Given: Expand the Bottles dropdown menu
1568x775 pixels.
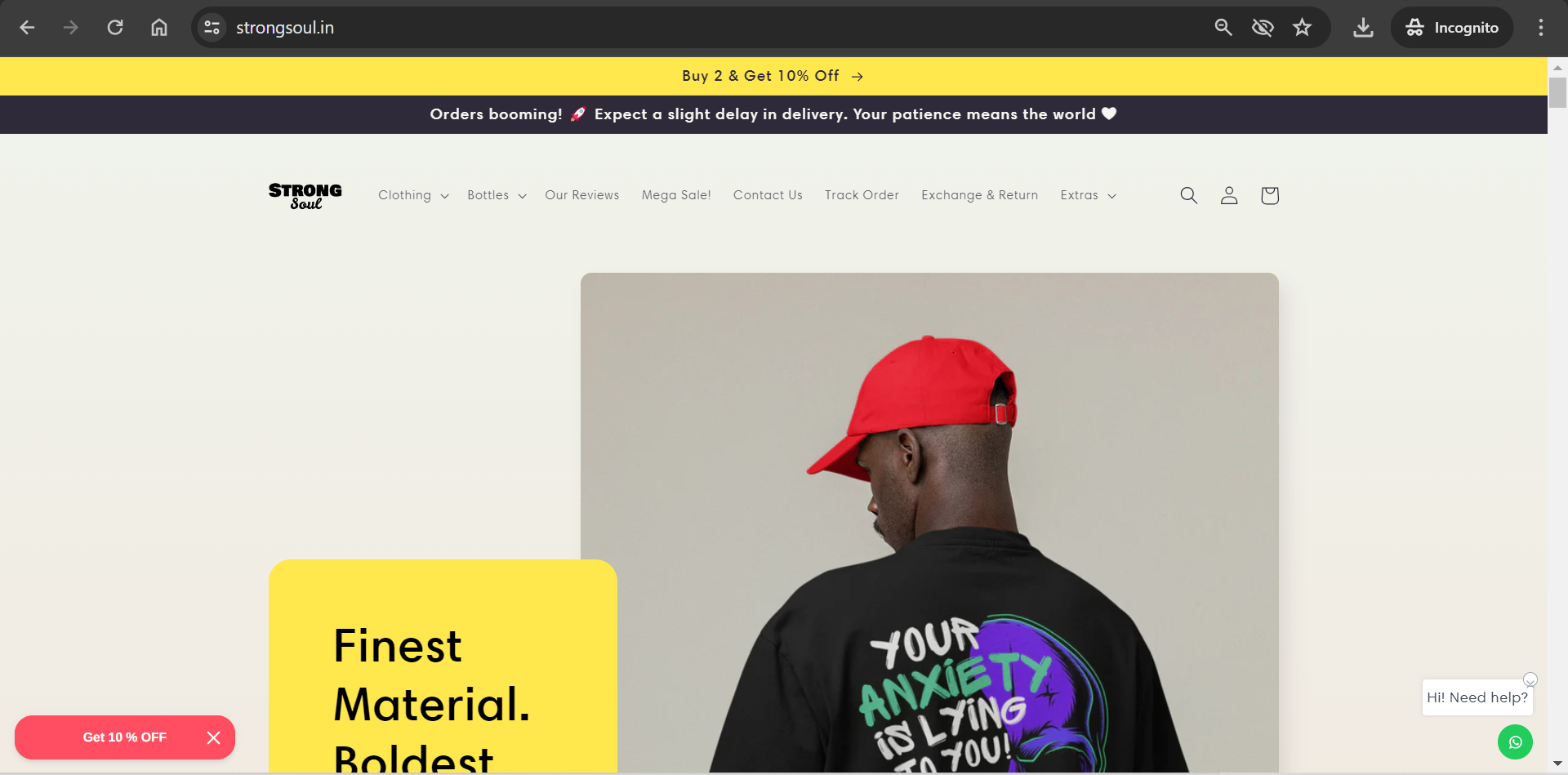Looking at the screenshot, I should point(497,195).
